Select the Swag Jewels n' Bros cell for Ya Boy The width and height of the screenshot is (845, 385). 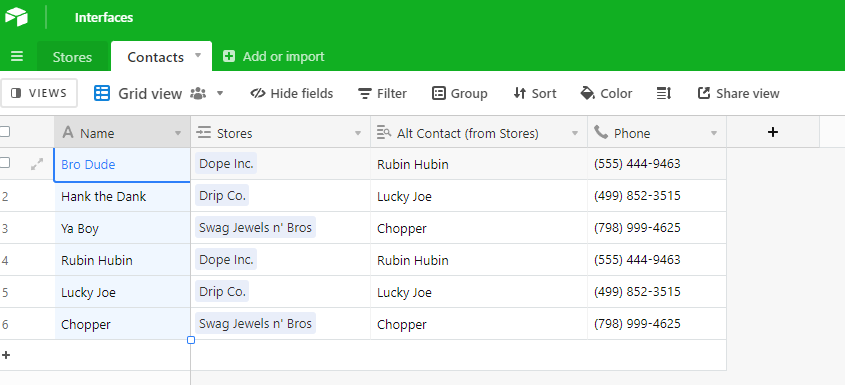[x=281, y=228]
